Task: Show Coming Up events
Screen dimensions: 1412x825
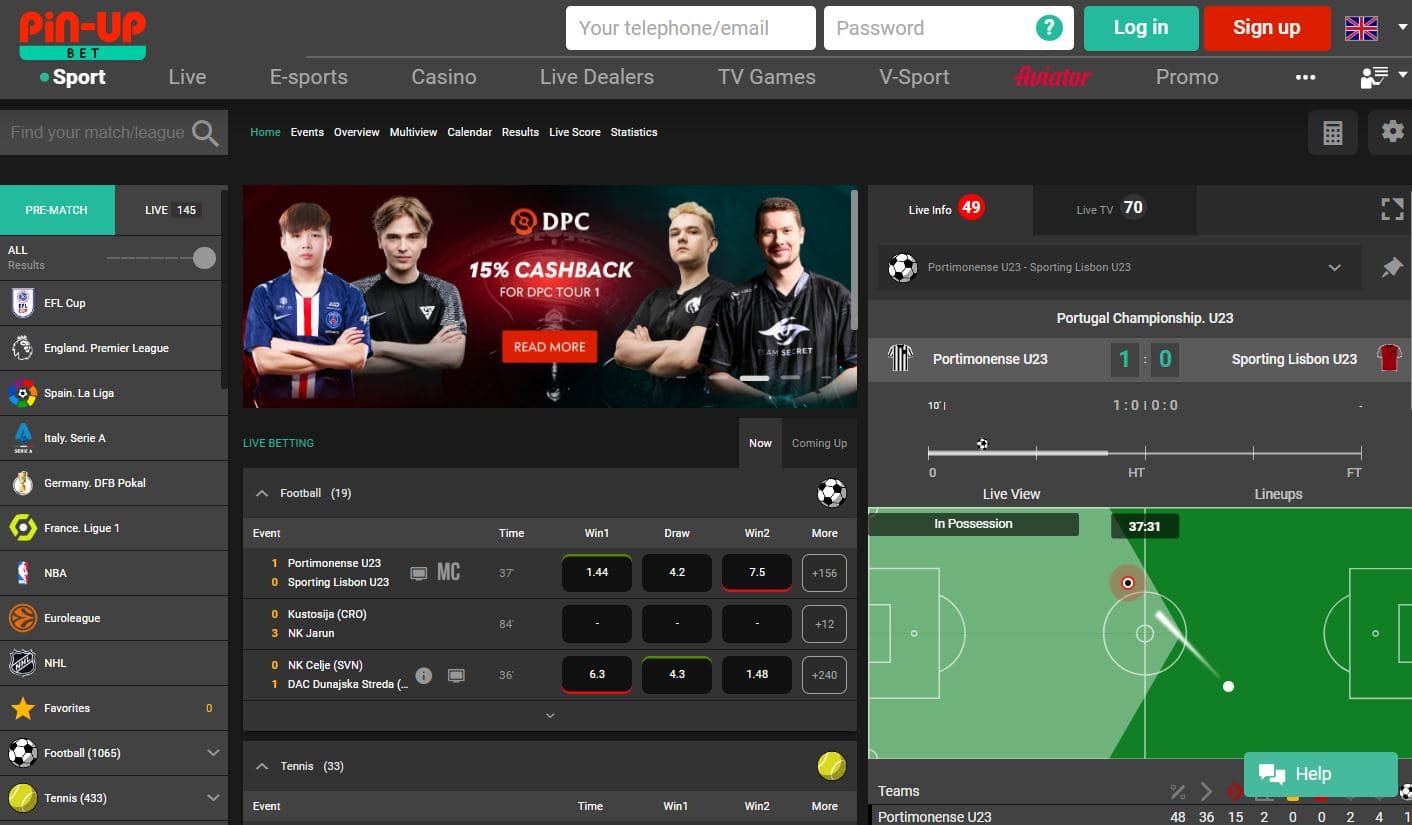Action: [819, 443]
